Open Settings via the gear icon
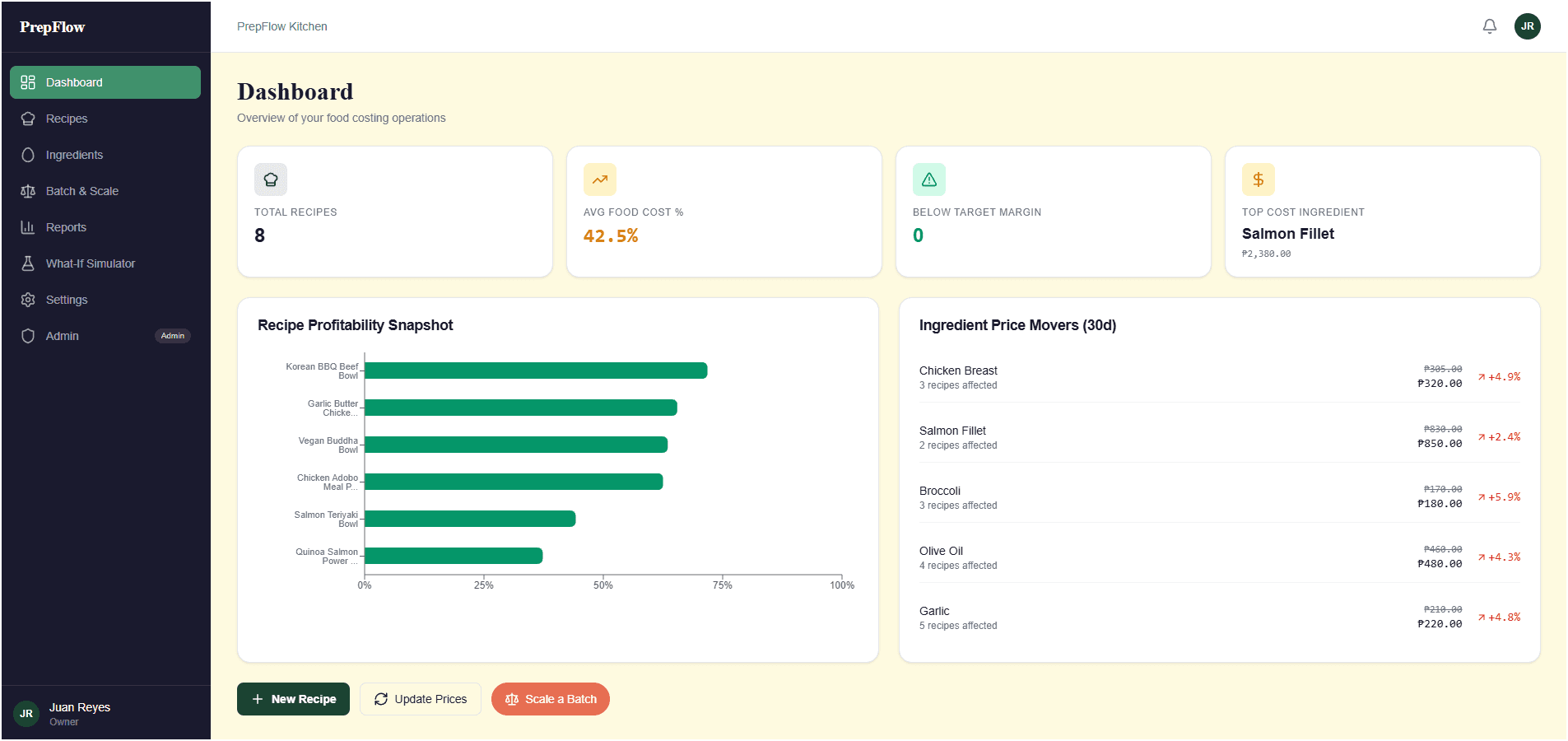The height and width of the screenshot is (741, 1568). point(29,300)
